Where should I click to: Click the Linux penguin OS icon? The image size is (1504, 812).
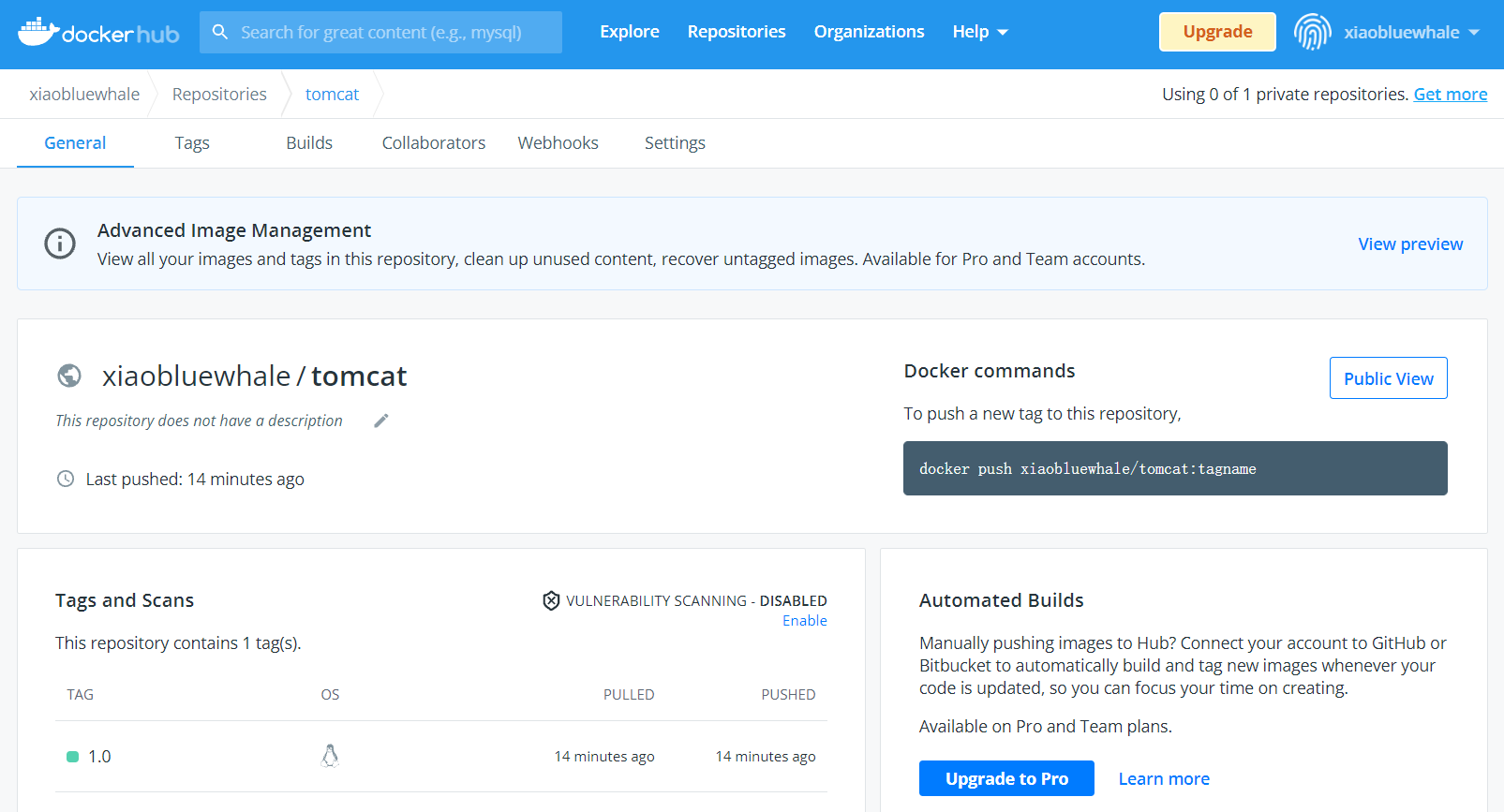[x=330, y=756]
